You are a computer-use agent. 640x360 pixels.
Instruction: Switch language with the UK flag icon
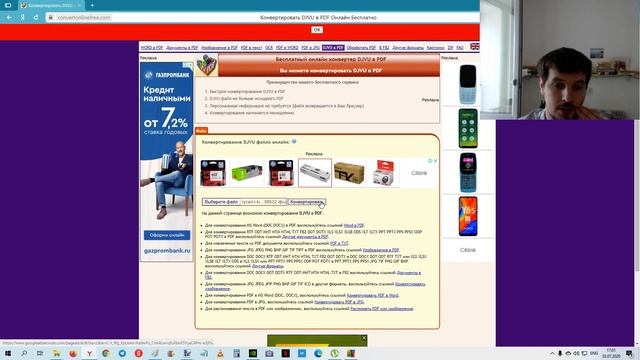475,47
